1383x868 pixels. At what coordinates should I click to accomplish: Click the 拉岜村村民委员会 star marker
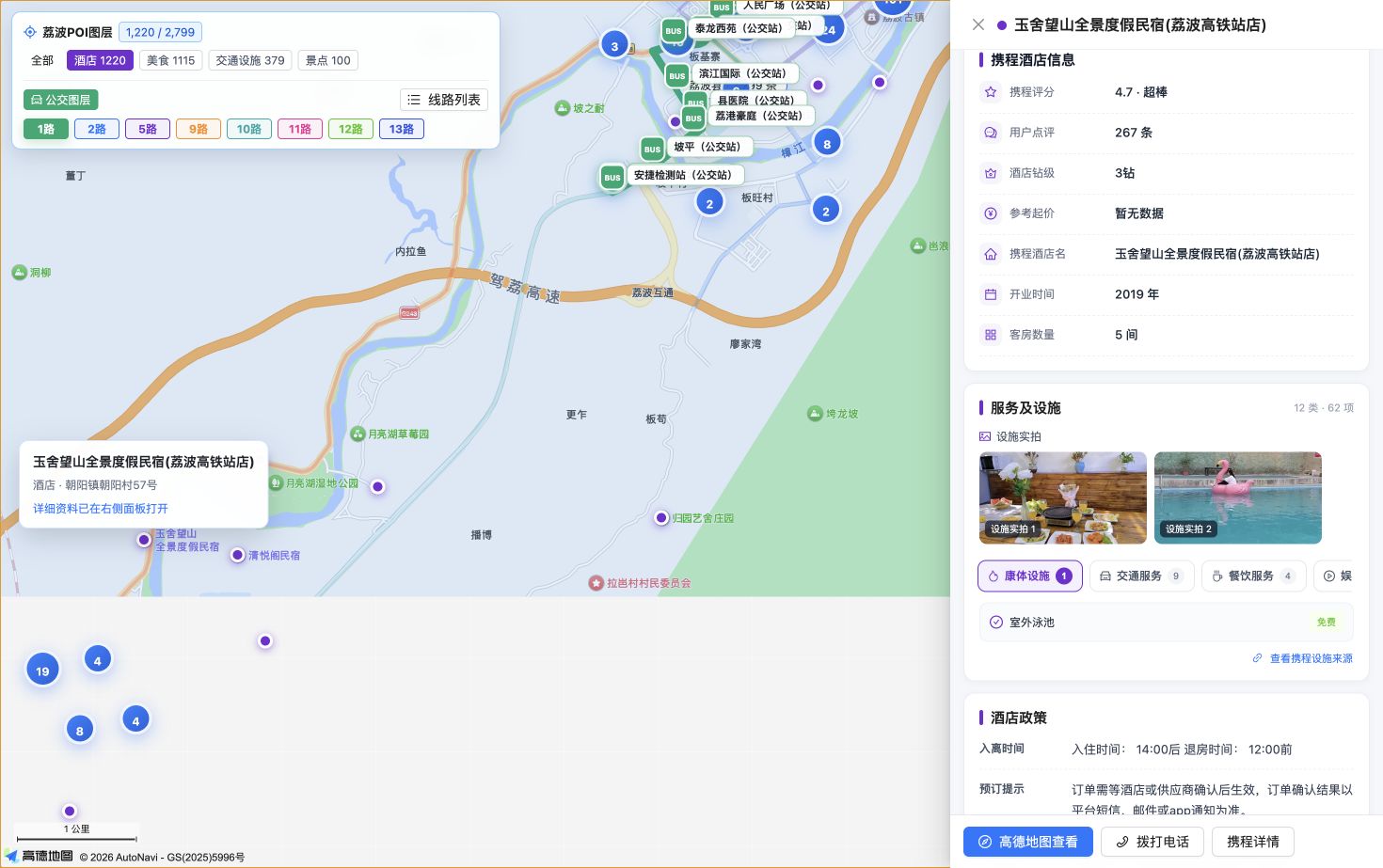(x=596, y=583)
